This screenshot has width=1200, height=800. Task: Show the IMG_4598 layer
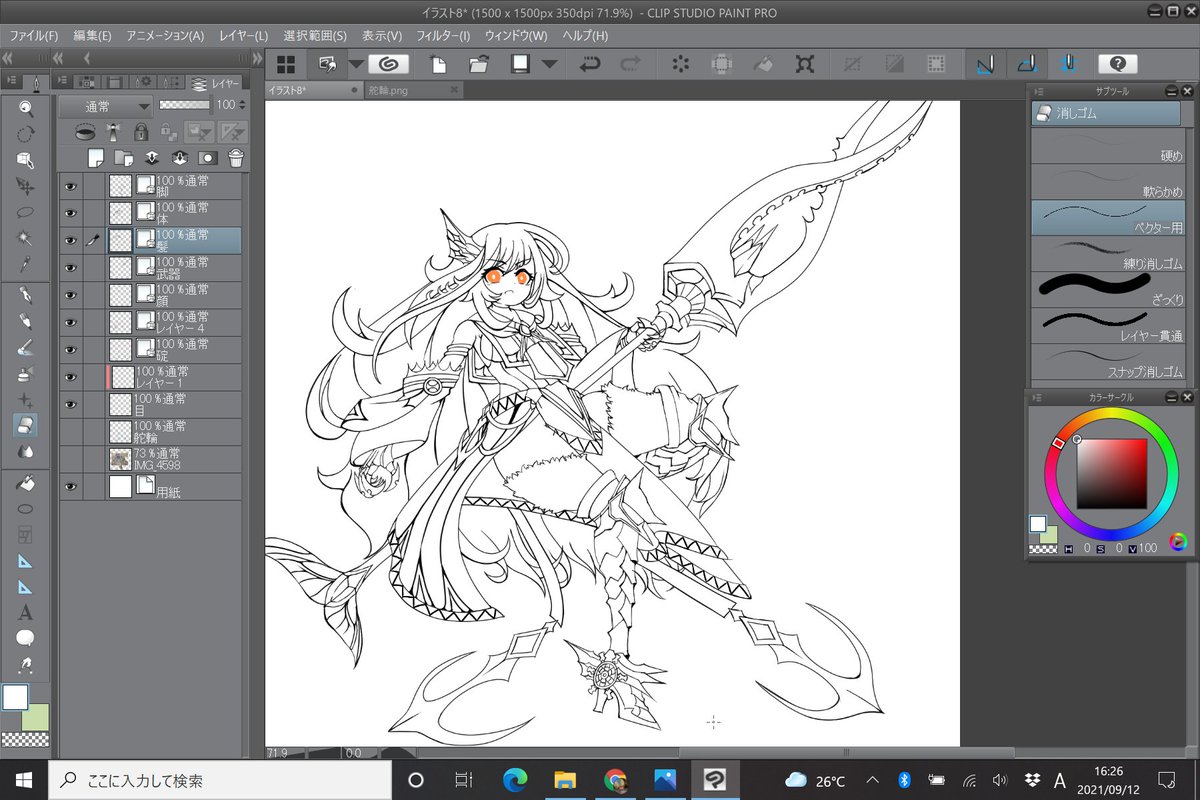pyautogui.click(x=70, y=459)
